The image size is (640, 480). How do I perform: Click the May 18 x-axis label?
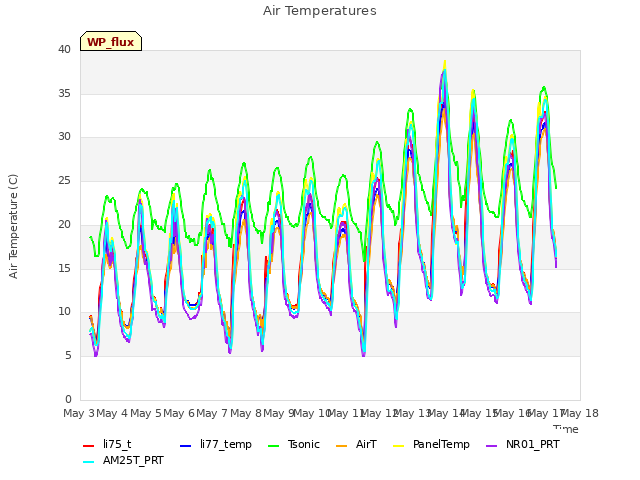(579, 413)
